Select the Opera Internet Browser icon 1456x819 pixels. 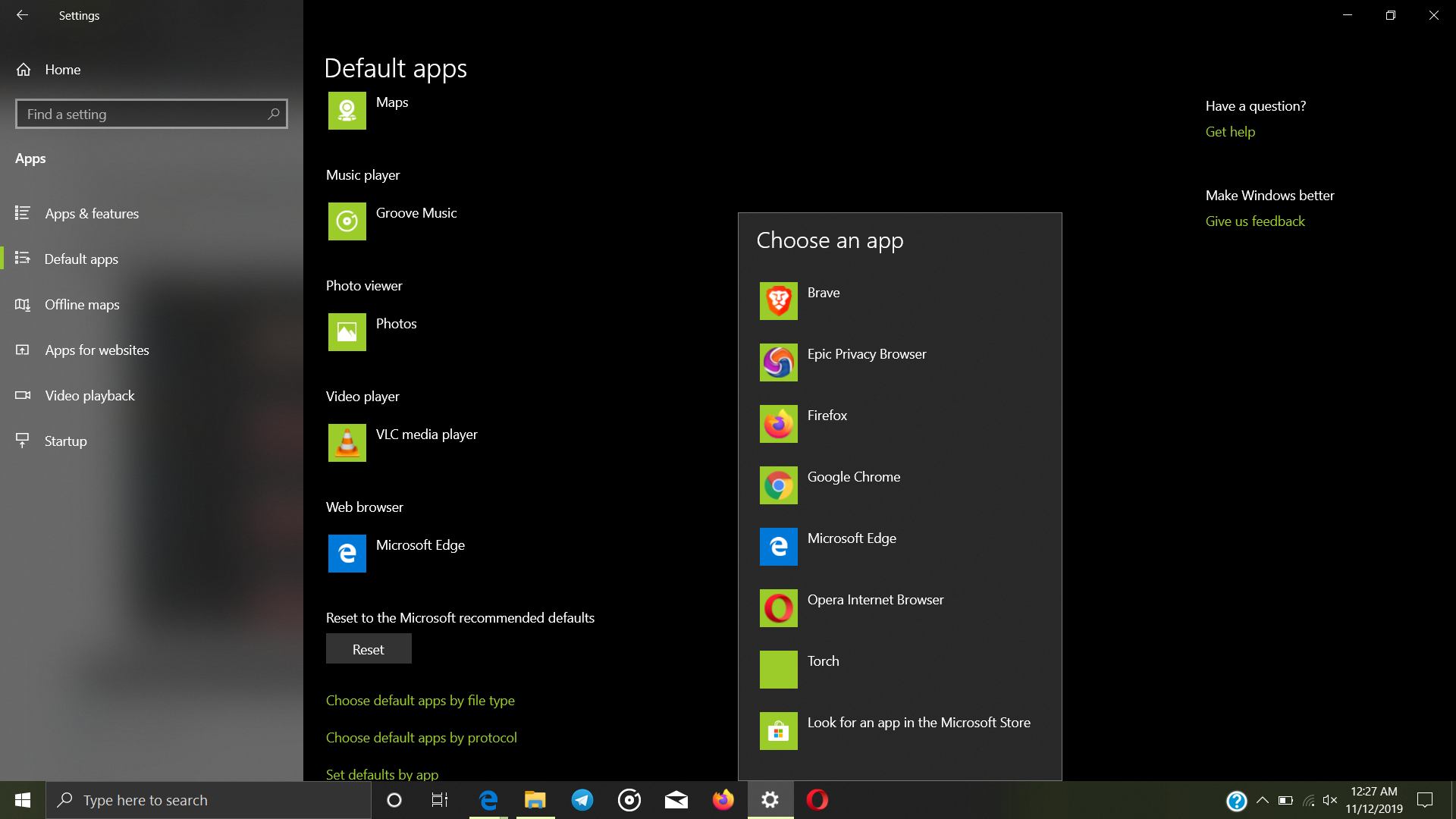coord(778,608)
